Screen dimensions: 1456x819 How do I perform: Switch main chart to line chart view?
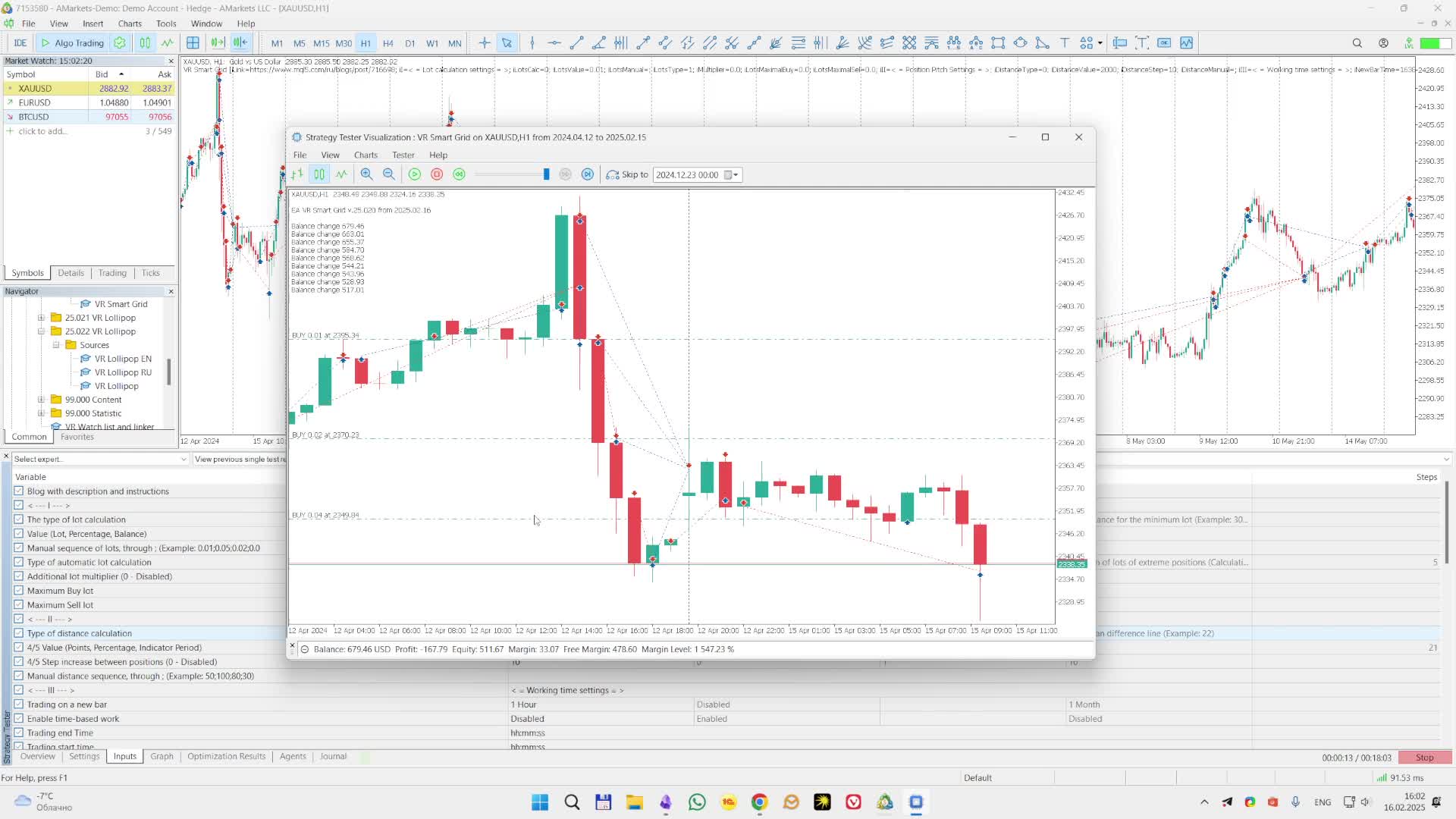[x=167, y=43]
